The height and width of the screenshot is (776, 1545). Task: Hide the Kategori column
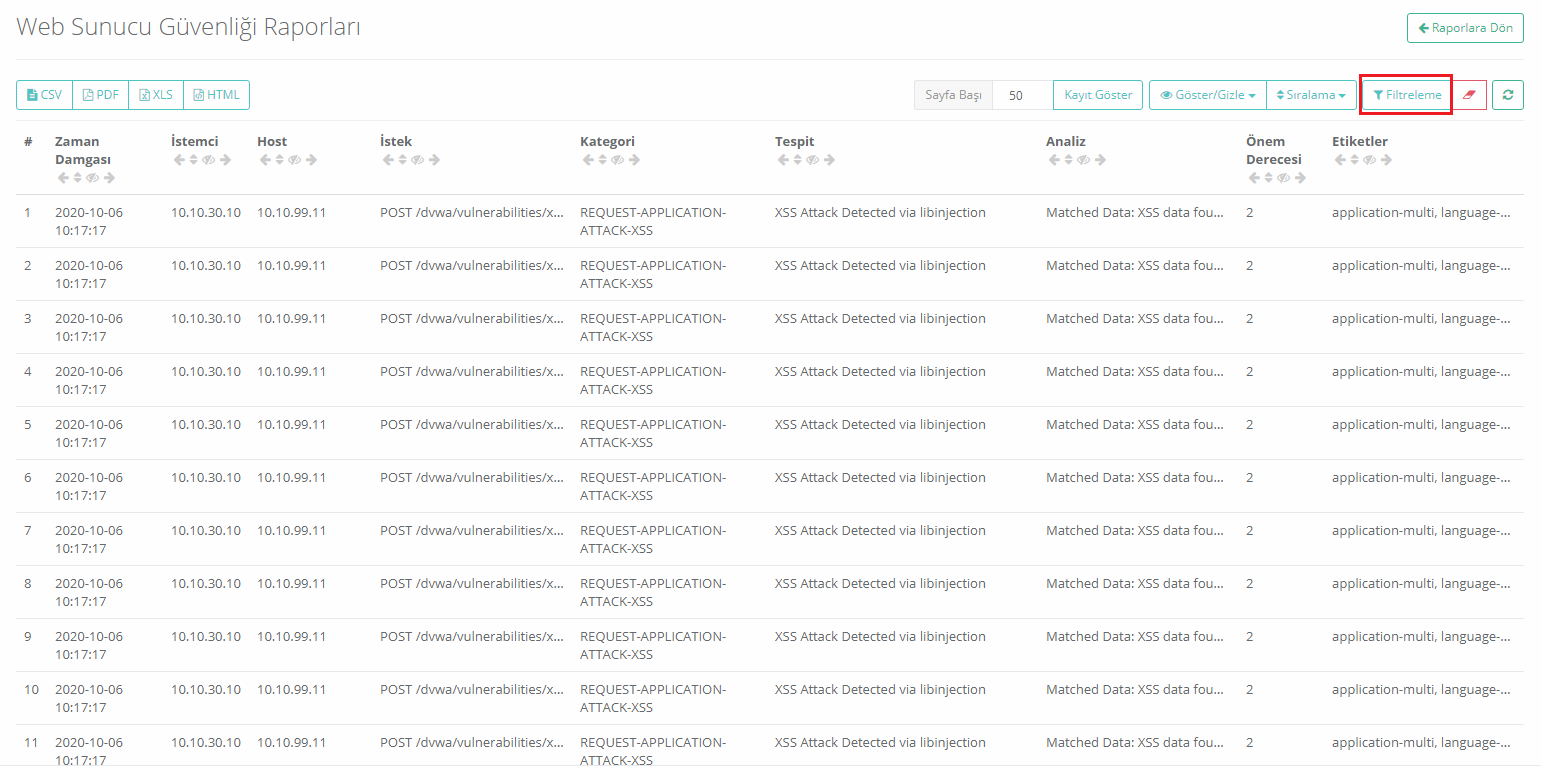pyautogui.click(x=617, y=160)
